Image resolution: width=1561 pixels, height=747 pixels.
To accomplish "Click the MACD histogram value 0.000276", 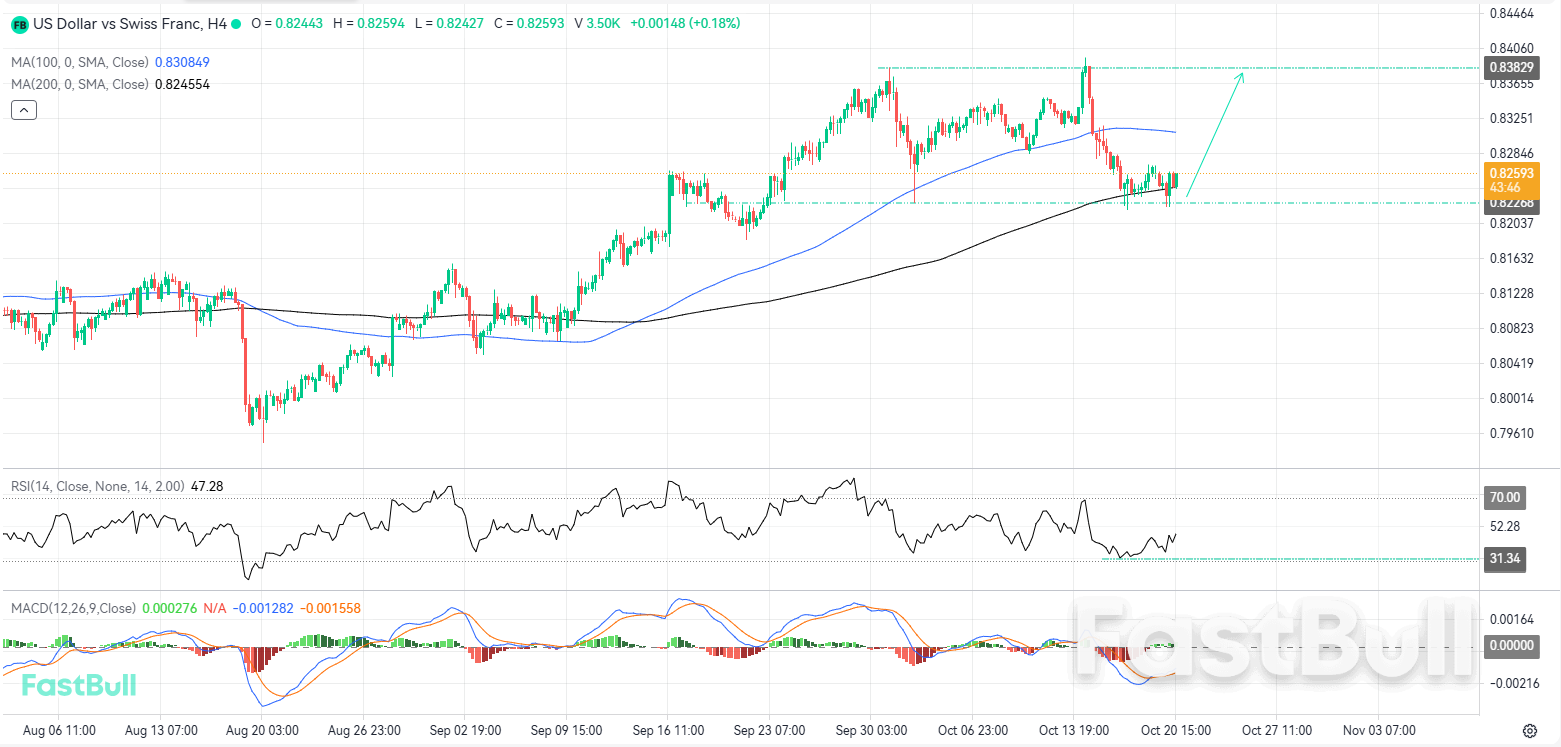I will point(170,608).
